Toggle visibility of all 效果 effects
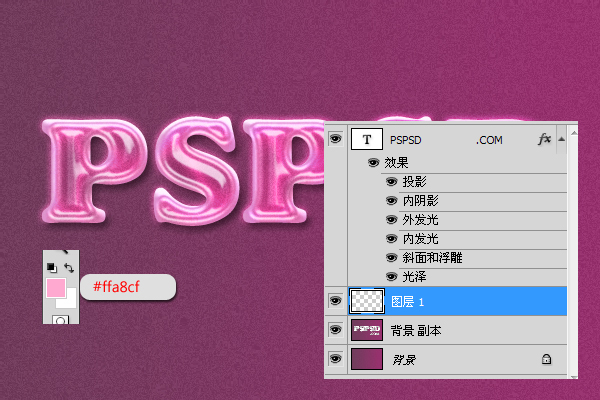Viewport: 600px width, 400px height. click(x=373, y=163)
